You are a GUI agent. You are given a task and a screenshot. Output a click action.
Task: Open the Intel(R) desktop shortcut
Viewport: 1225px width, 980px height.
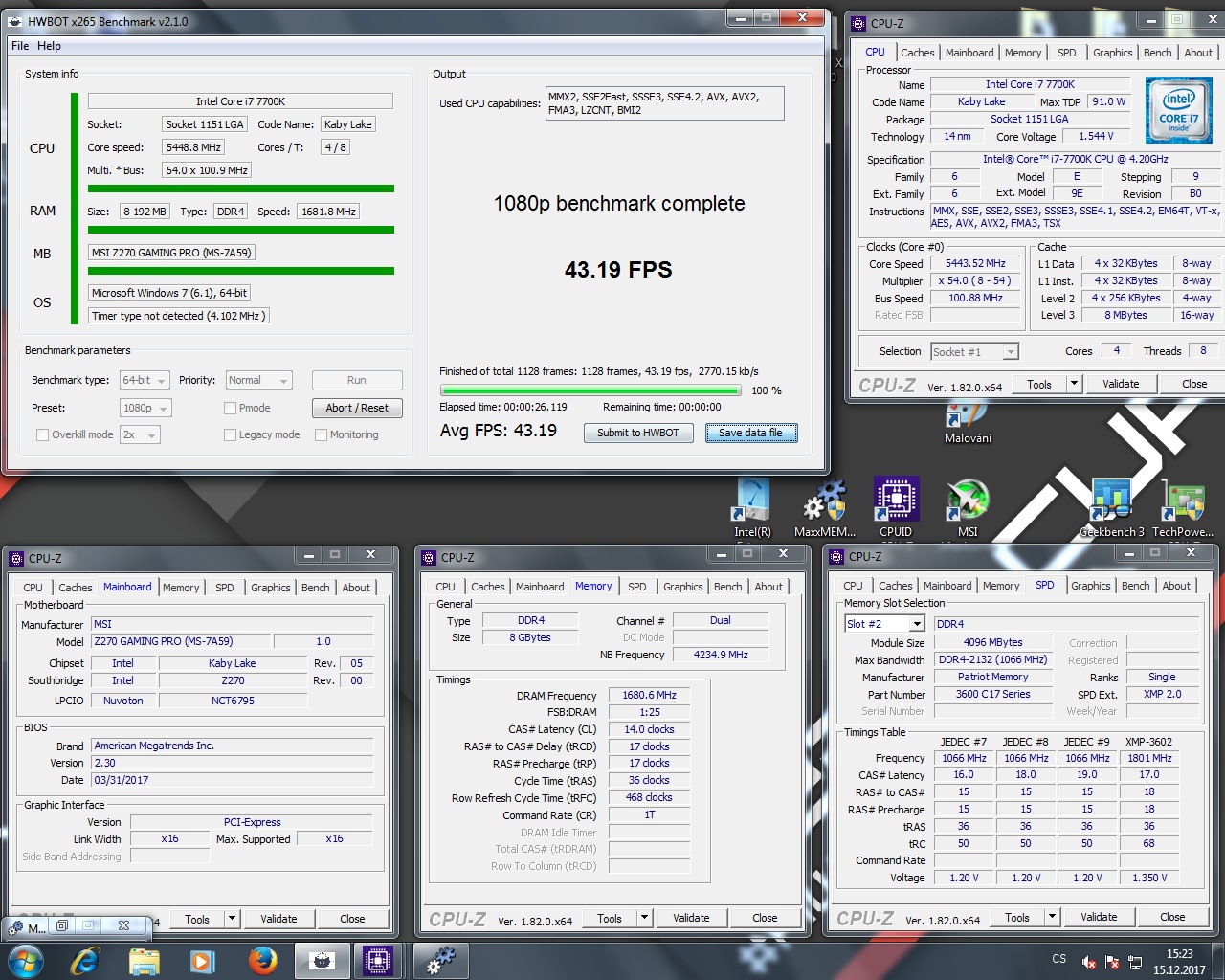(752, 507)
